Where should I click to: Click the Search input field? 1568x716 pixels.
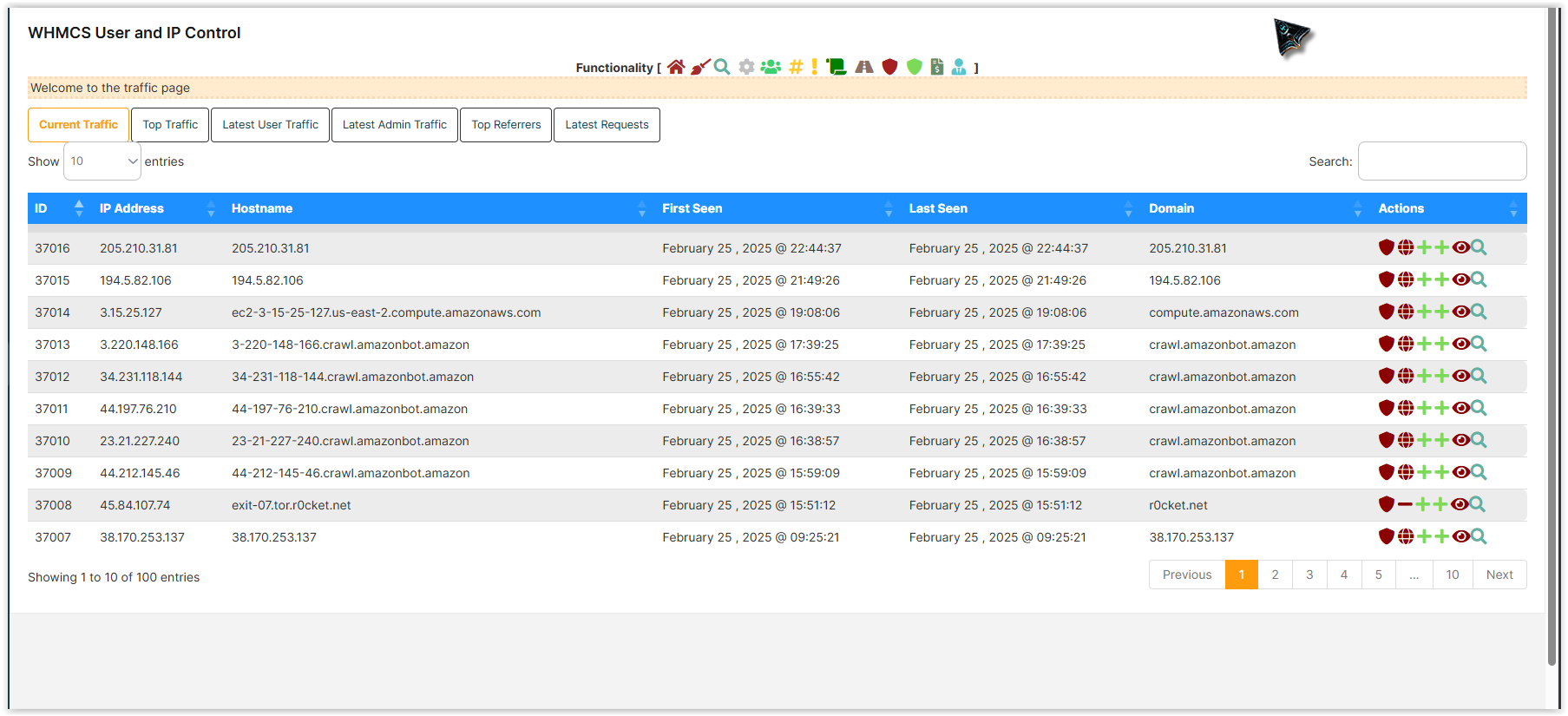tap(1442, 161)
